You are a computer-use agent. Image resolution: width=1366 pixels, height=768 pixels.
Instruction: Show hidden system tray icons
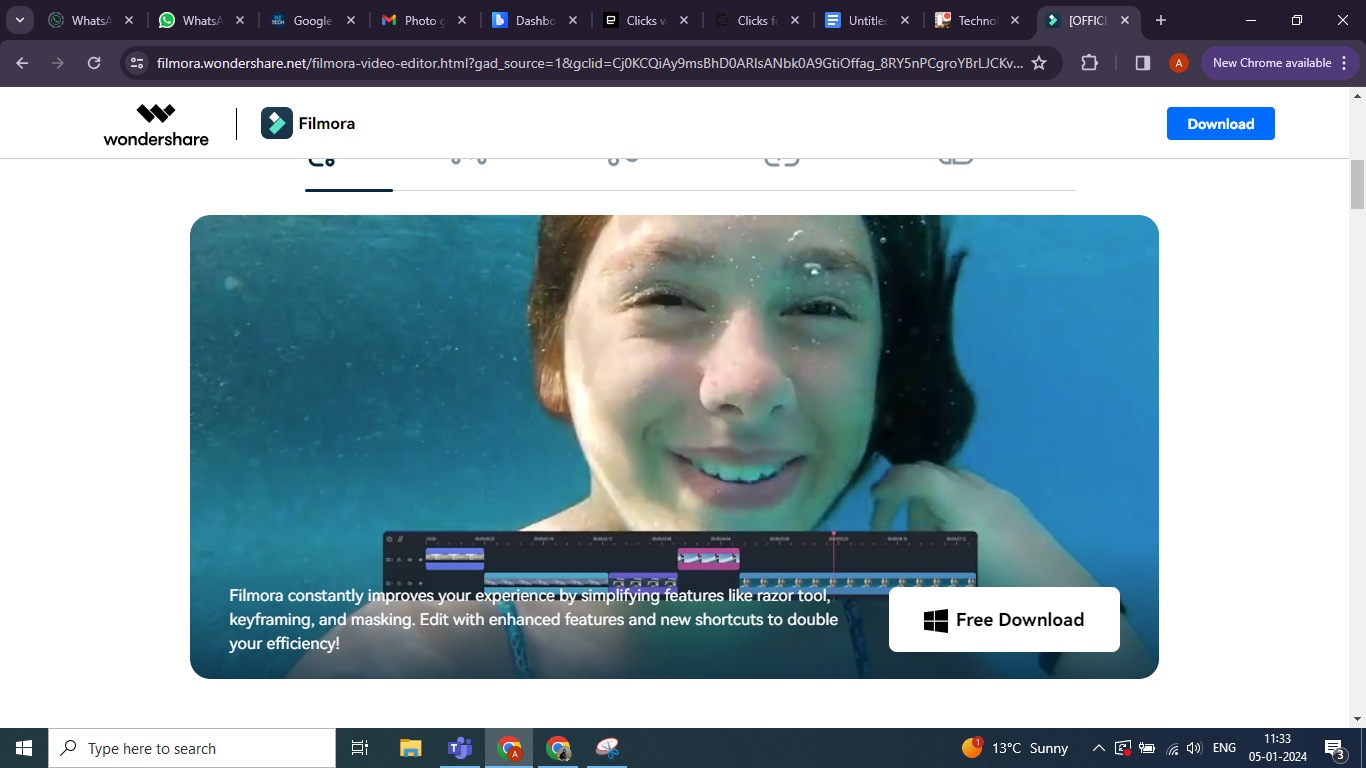[x=1098, y=748]
